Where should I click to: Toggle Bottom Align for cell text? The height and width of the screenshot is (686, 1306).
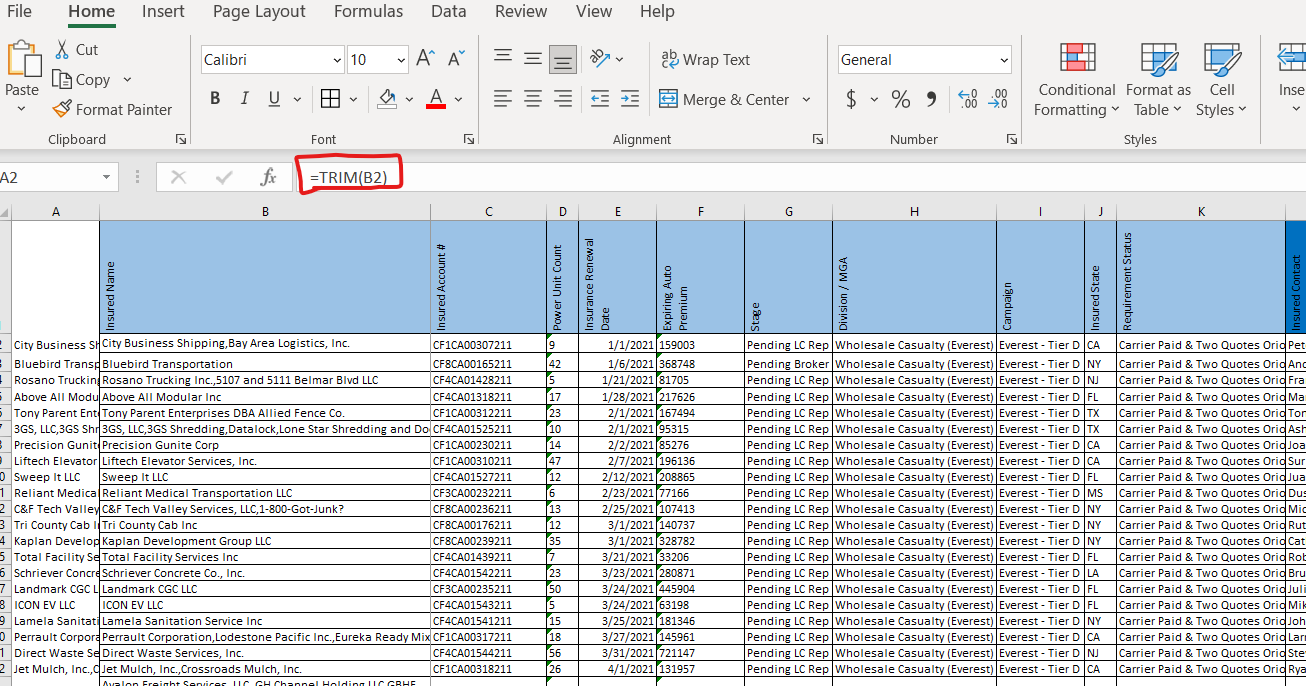(x=563, y=59)
